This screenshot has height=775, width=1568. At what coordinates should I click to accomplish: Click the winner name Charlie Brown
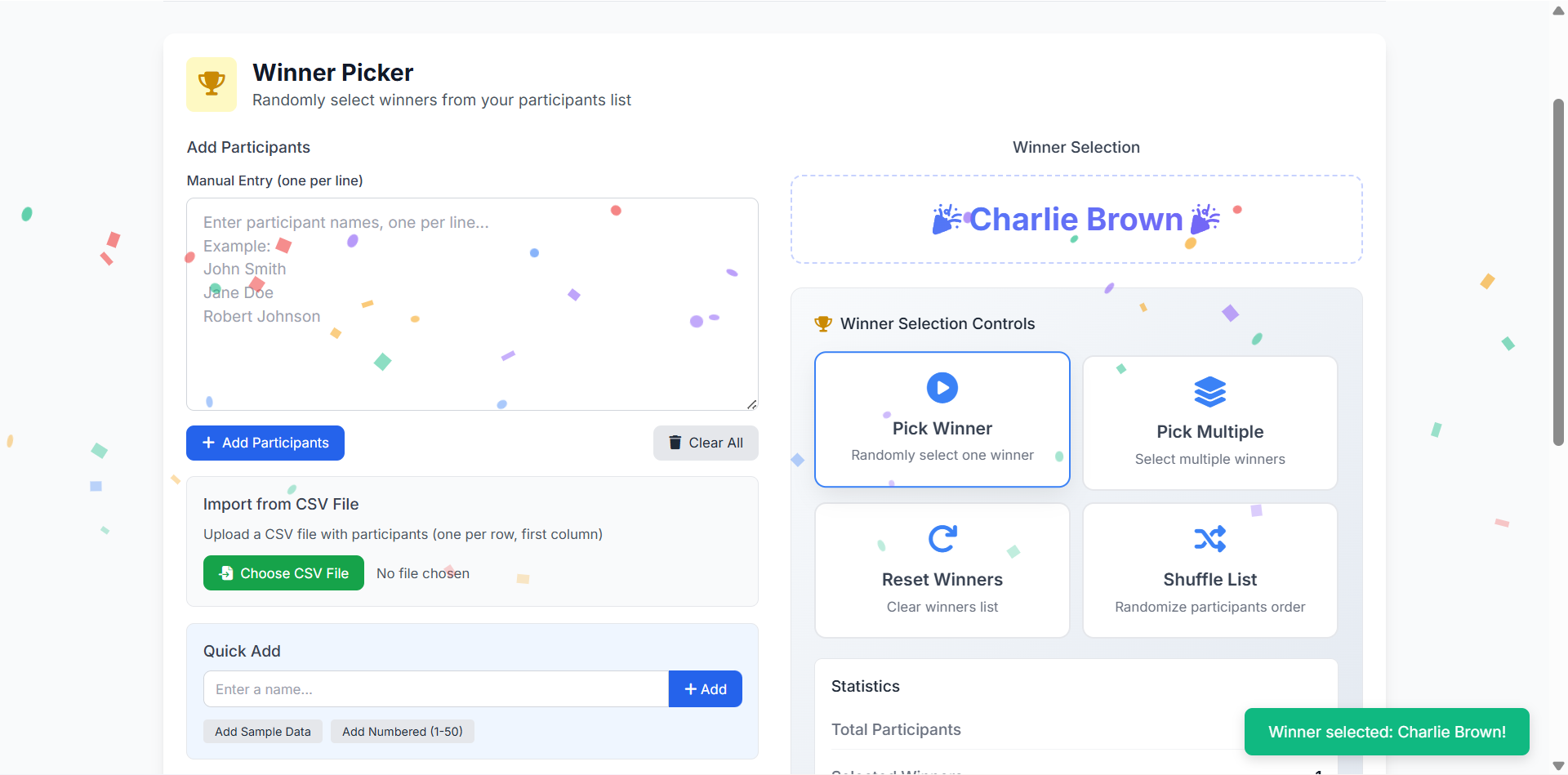1076,219
